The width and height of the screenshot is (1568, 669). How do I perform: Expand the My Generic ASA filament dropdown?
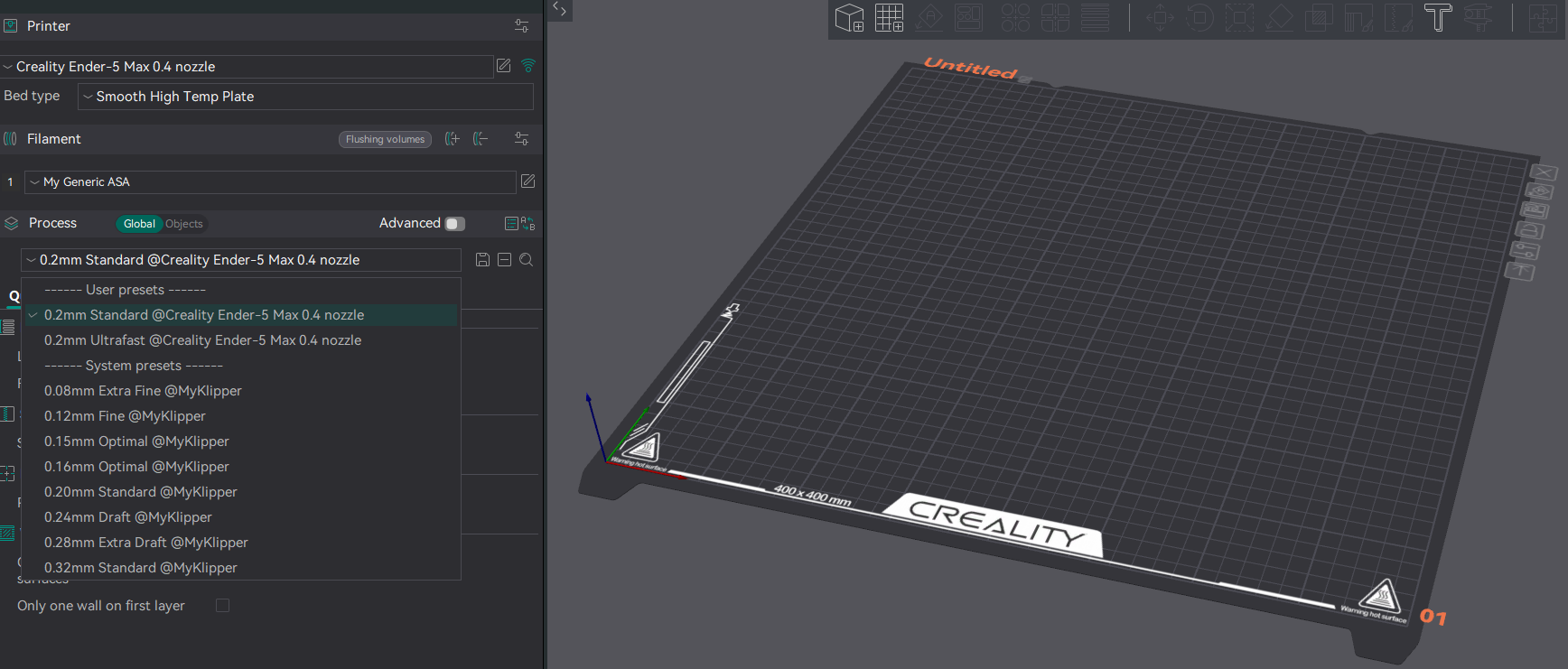tap(270, 181)
